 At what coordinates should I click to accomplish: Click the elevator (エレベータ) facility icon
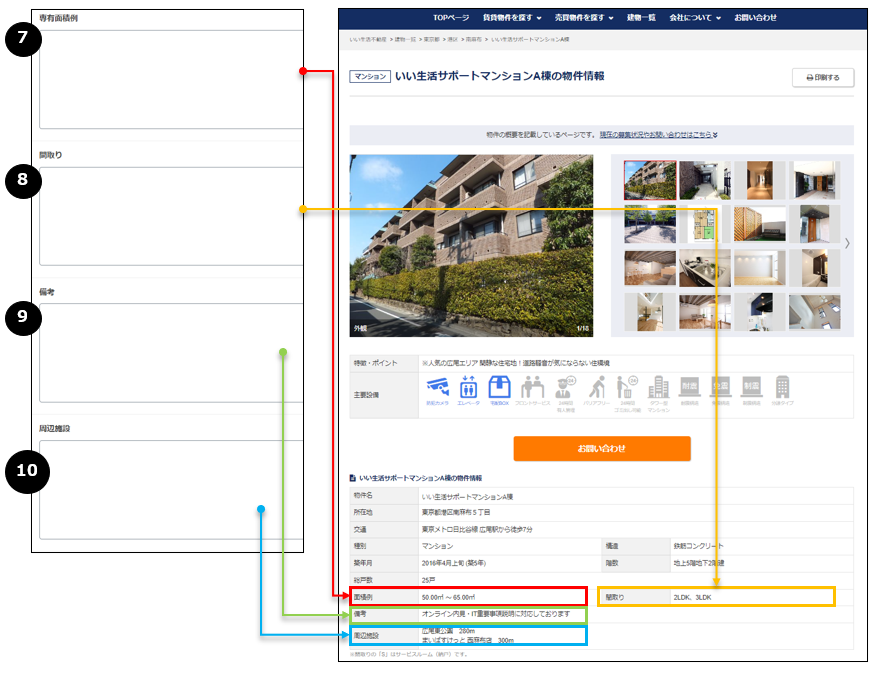pyautogui.click(x=468, y=389)
